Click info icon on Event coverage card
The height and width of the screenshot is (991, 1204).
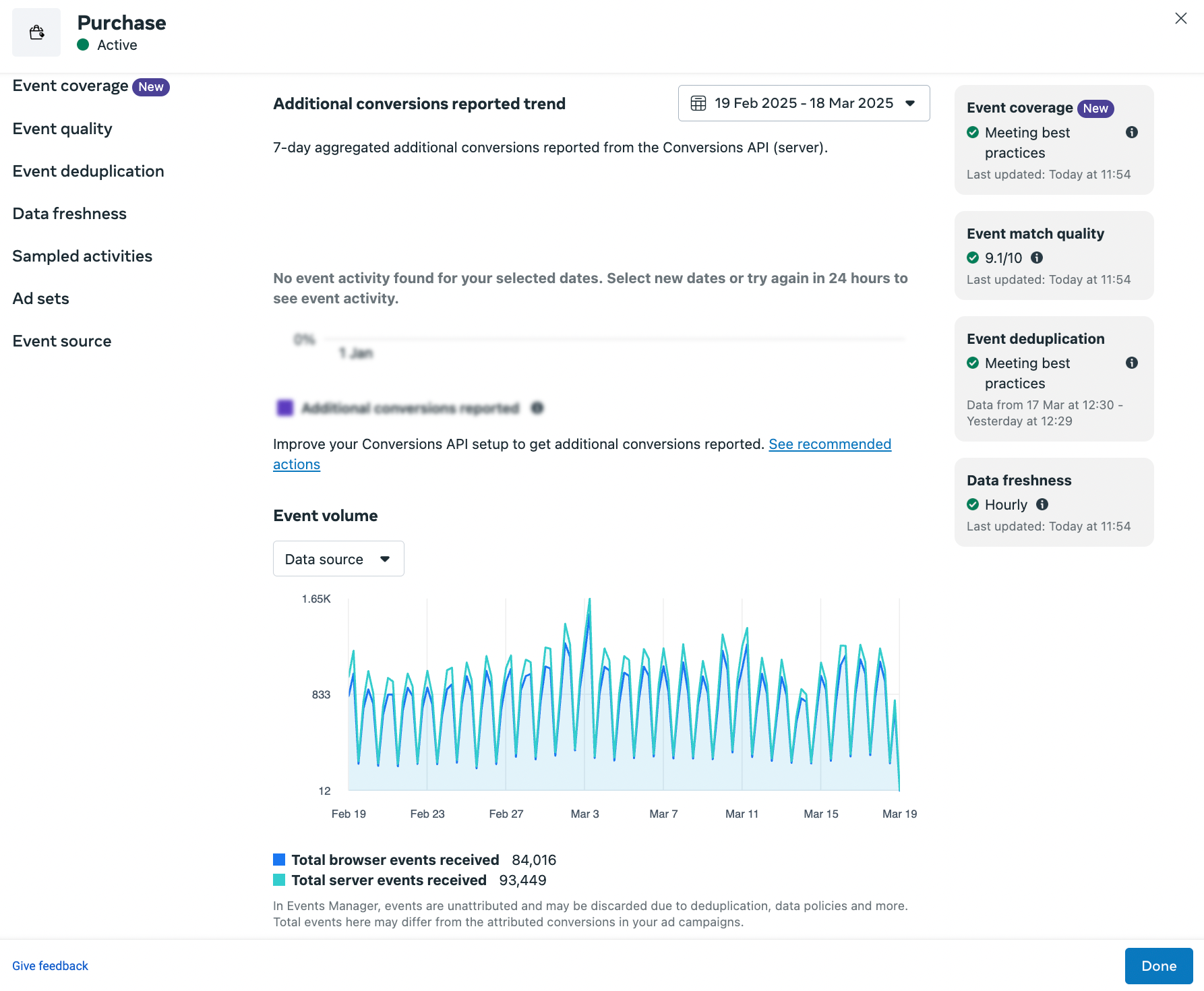(1132, 132)
